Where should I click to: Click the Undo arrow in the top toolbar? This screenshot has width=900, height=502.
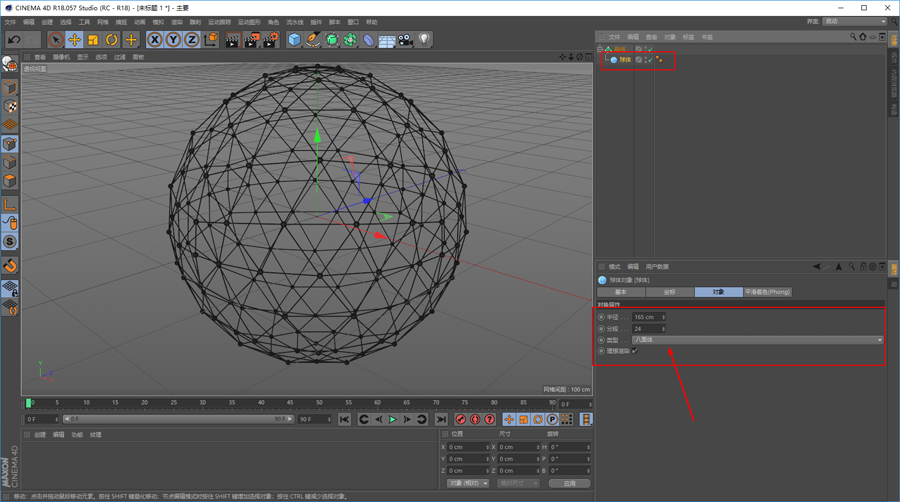tap(14, 40)
